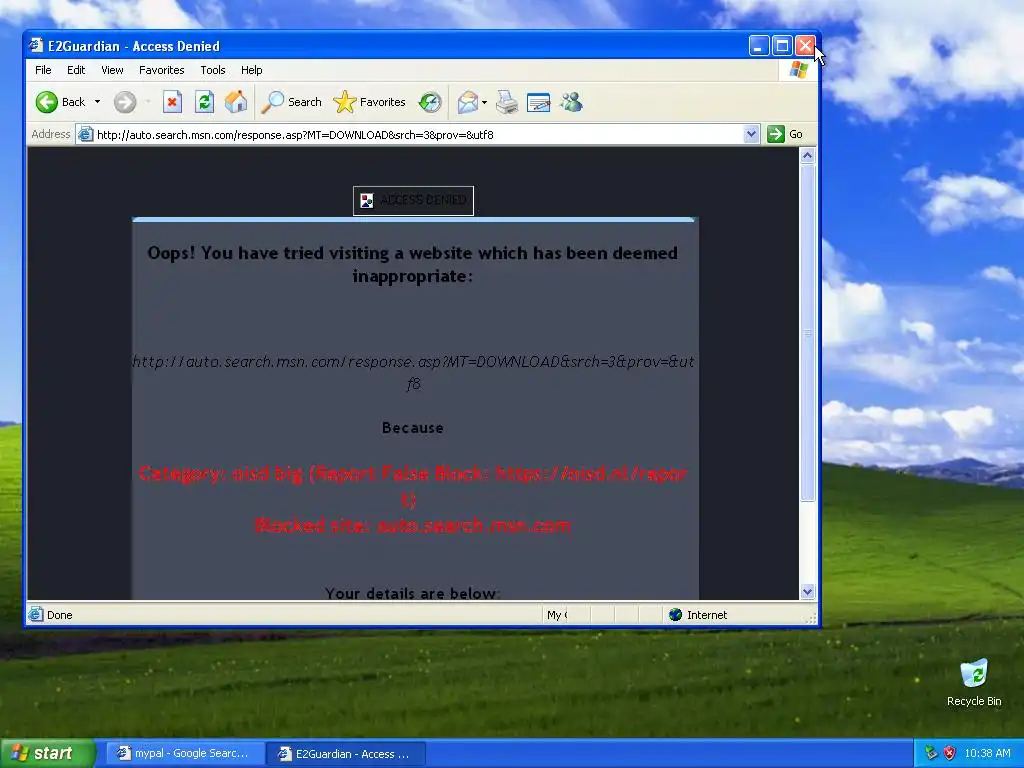Click the 10:38 AM taskbar clock
The image size is (1024, 768).
tap(987, 753)
